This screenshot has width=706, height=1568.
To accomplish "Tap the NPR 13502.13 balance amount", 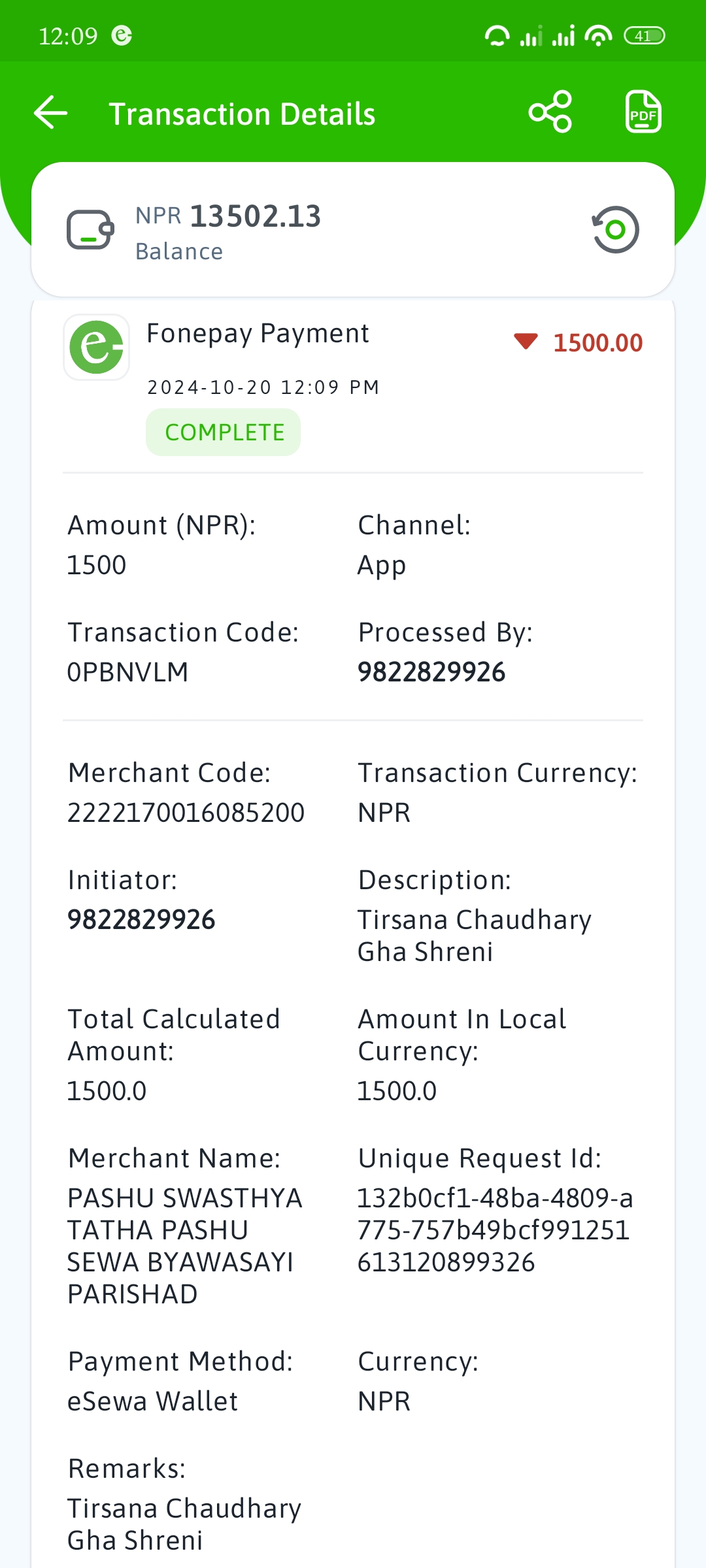I will 228,216.
